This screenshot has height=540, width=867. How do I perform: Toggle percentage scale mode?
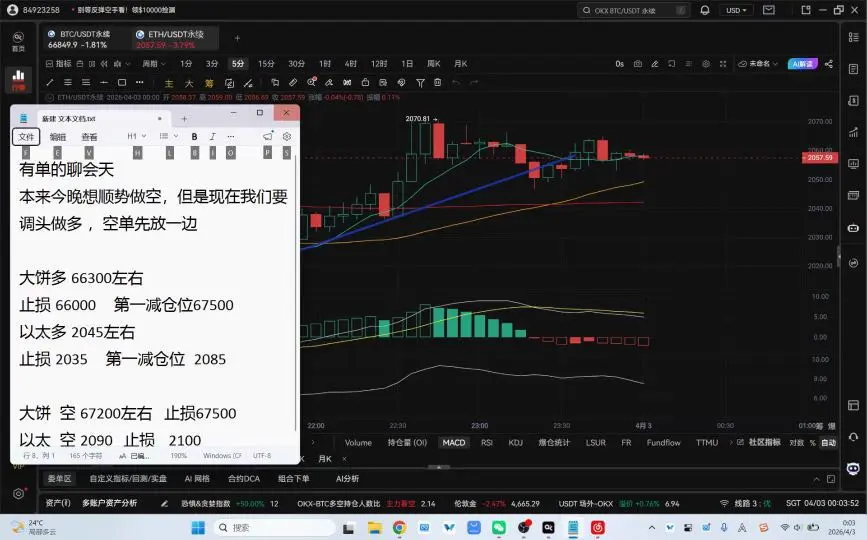(x=812, y=443)
